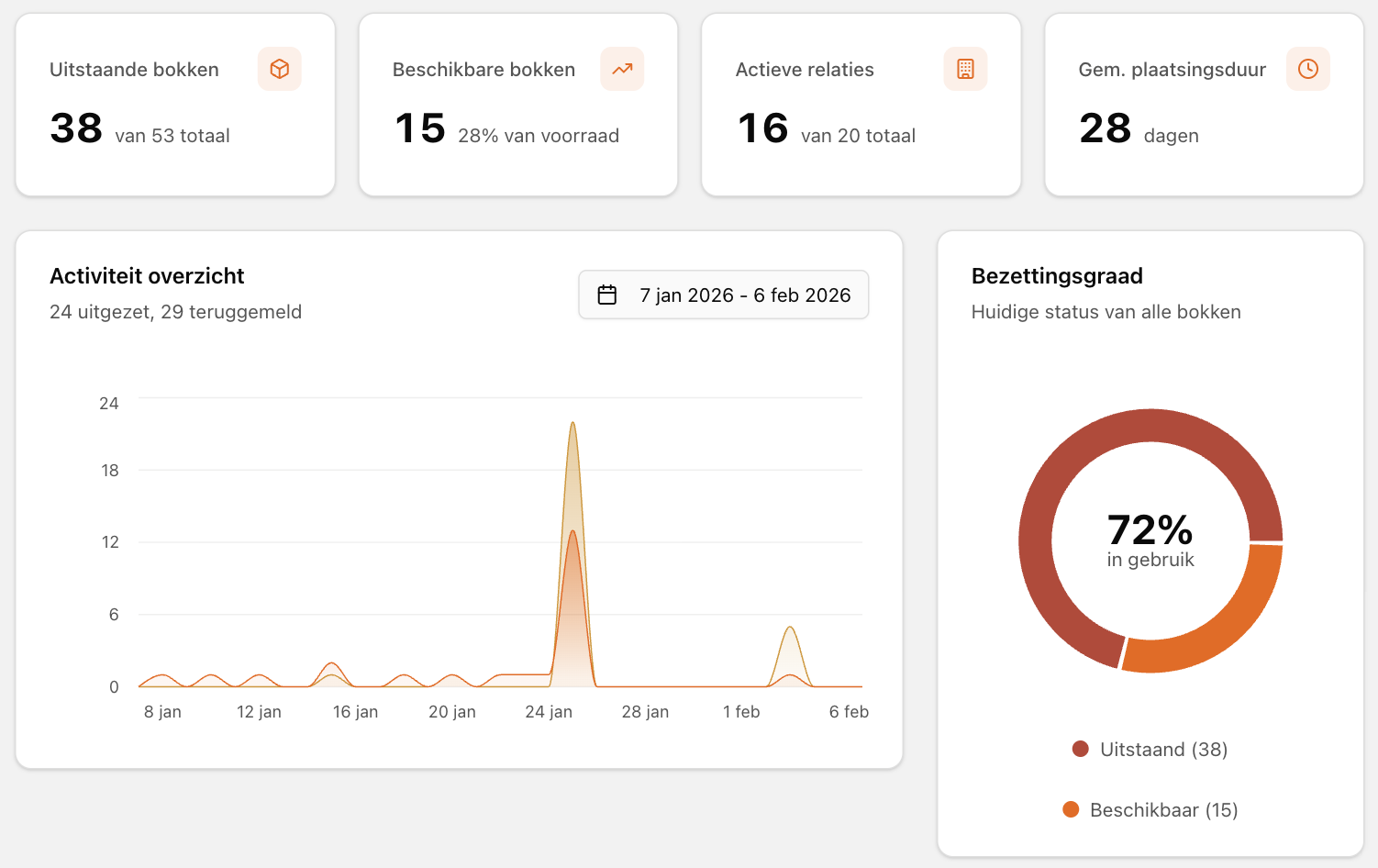
Task: Click the building icon on Actieve relaties card
Action: click(965, 69)
